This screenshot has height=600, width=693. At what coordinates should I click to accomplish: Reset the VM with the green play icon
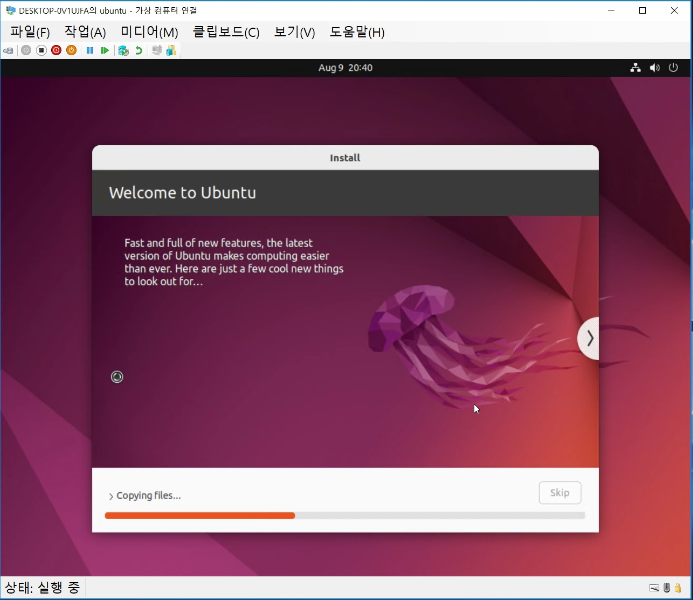point(105,50)
